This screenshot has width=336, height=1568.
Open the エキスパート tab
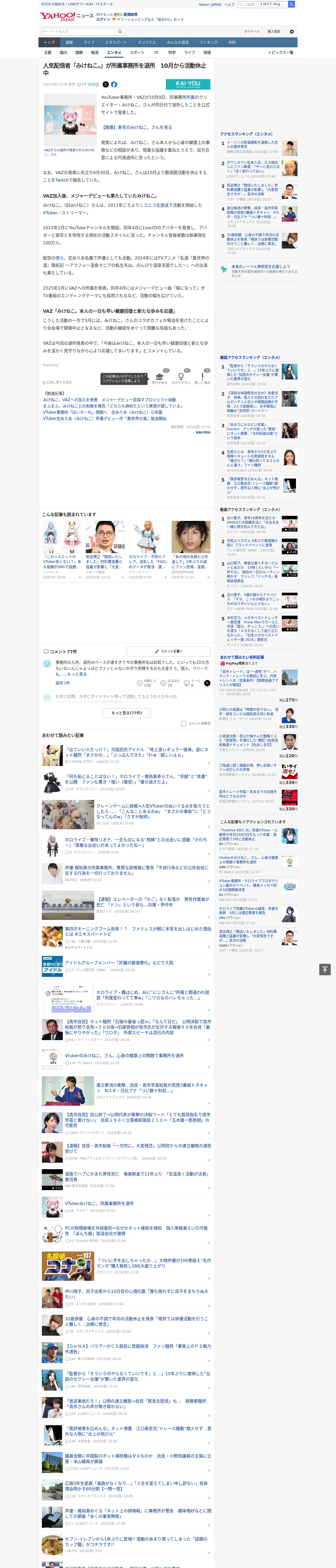click(116, 43)
